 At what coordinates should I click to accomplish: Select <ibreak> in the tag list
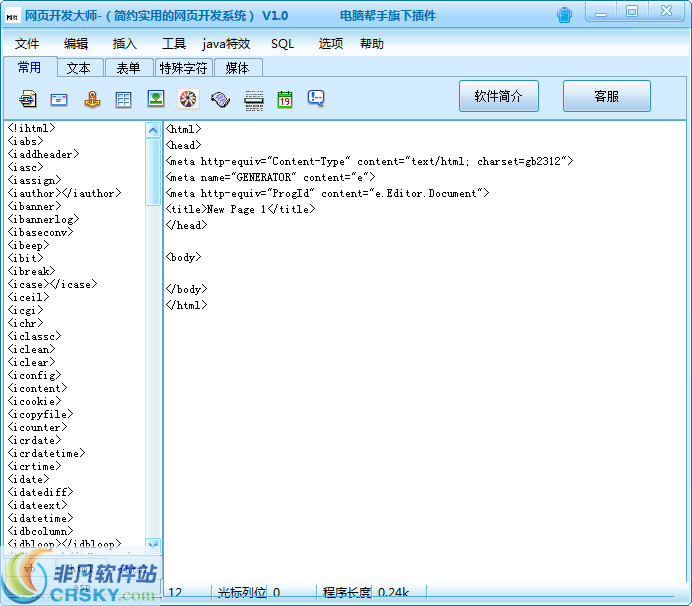point(31,271)
